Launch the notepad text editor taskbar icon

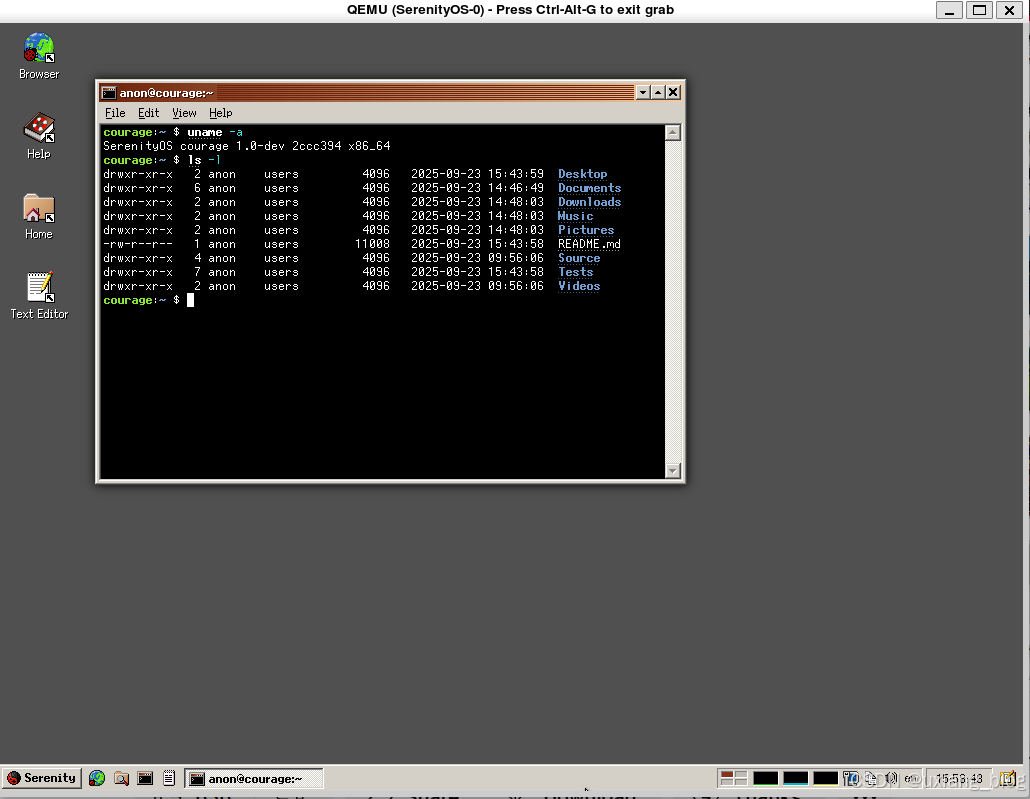[169, 778]
